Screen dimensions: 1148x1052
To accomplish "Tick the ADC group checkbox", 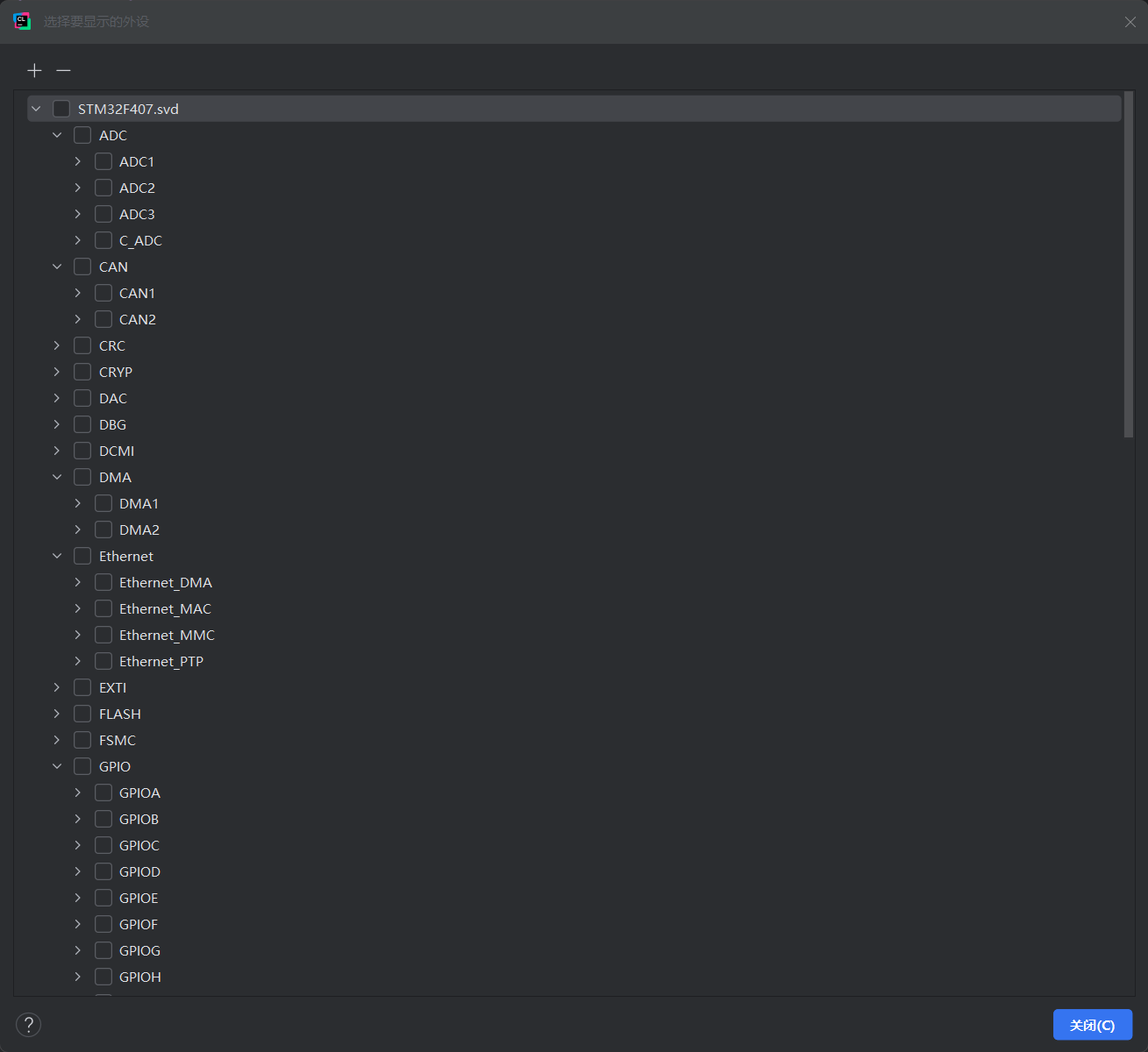I will (82, 135).
